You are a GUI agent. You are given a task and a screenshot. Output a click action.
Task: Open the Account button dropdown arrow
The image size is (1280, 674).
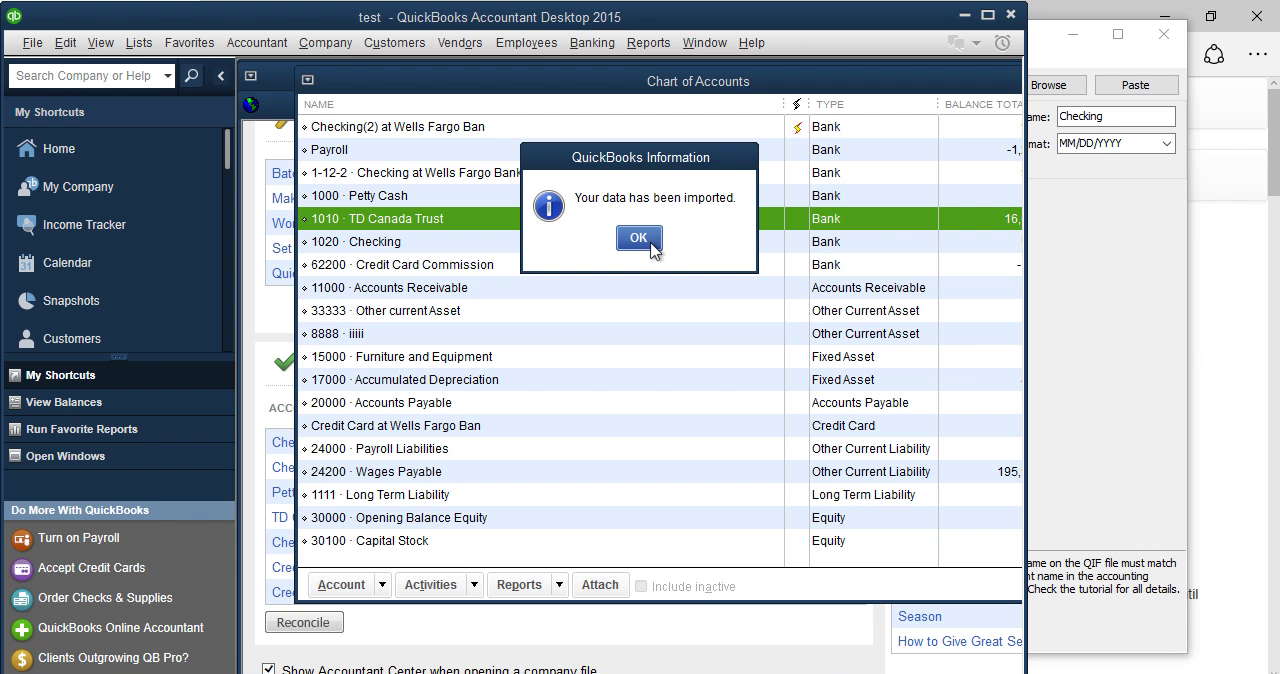pyautogui.click(x=382, y=585)
